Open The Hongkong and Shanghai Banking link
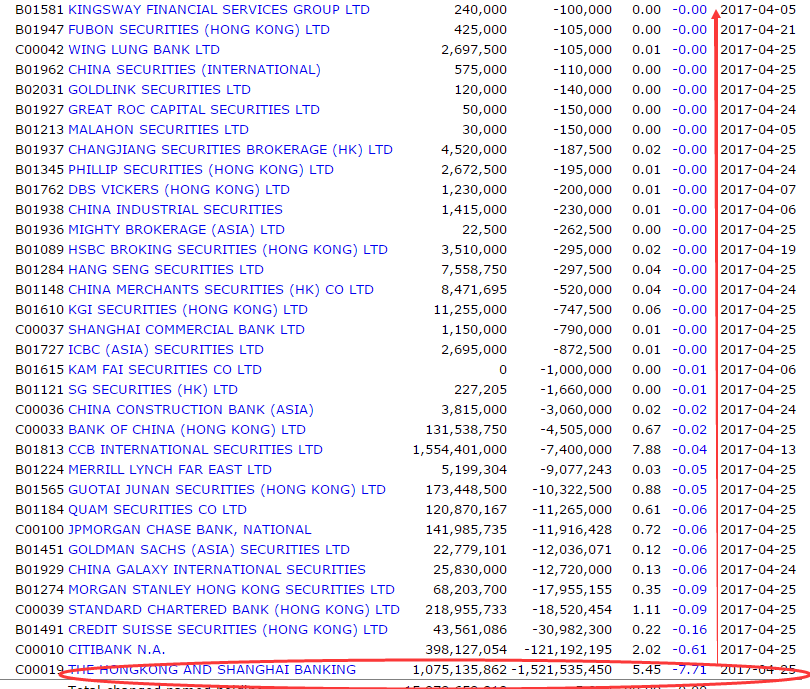 pyautogui.click(x=212, y=670)
